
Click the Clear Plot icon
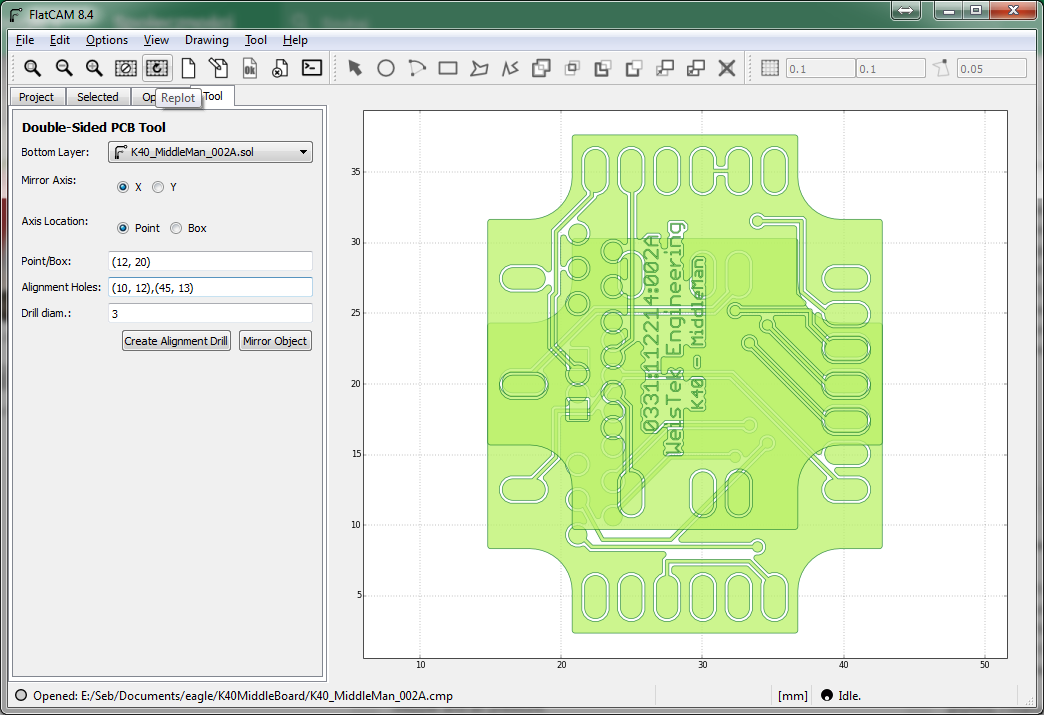tap(125, 68)
